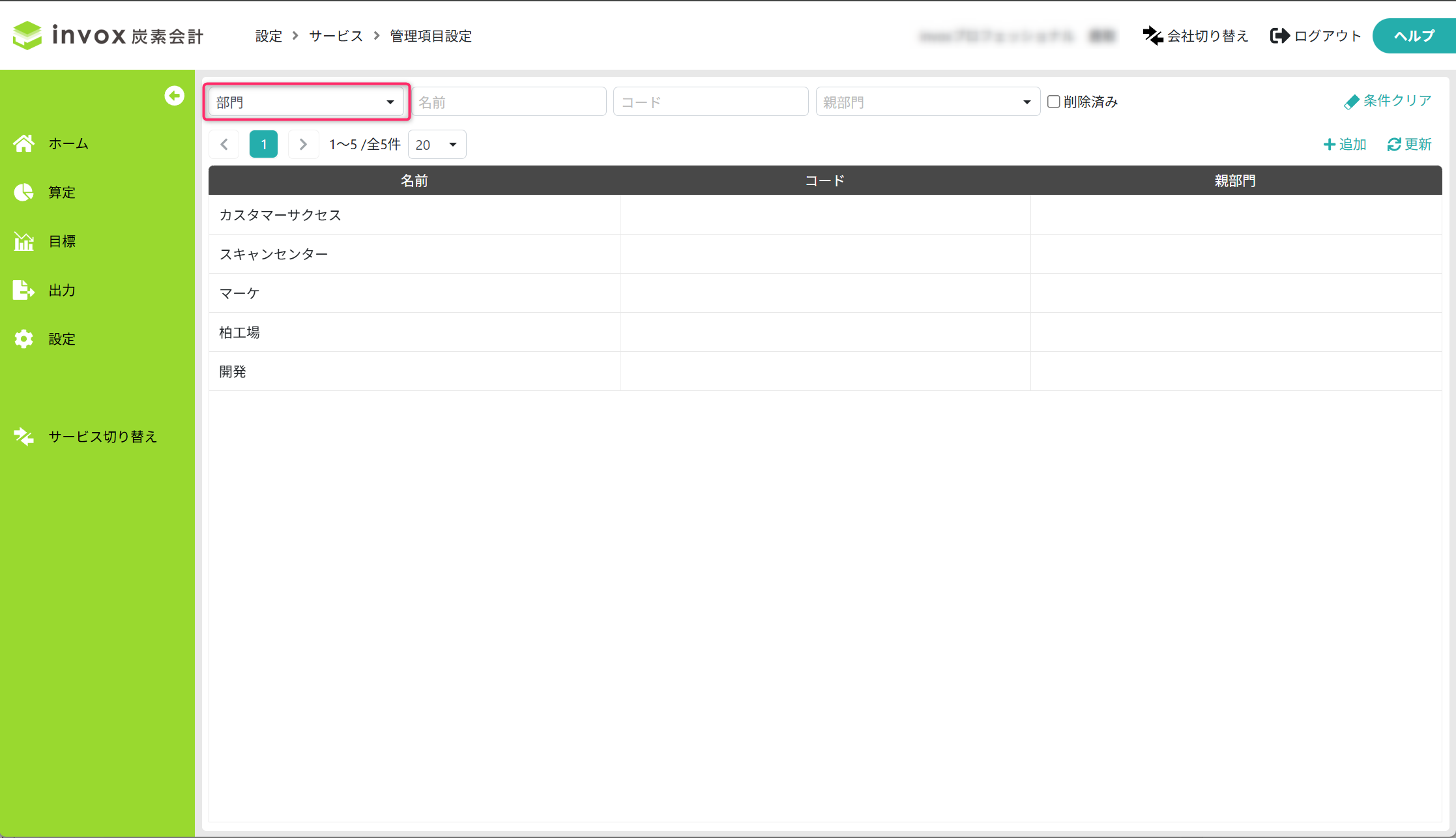1456x838 pixels.
Task: Click 条件クリア to reset filters
Action: click(x=1388, y=101)
